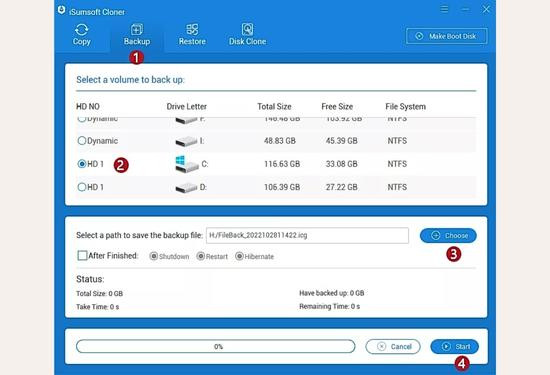Close the iSumsoft Cloner window
550x375 pixels.
click(x=486, y=9)
